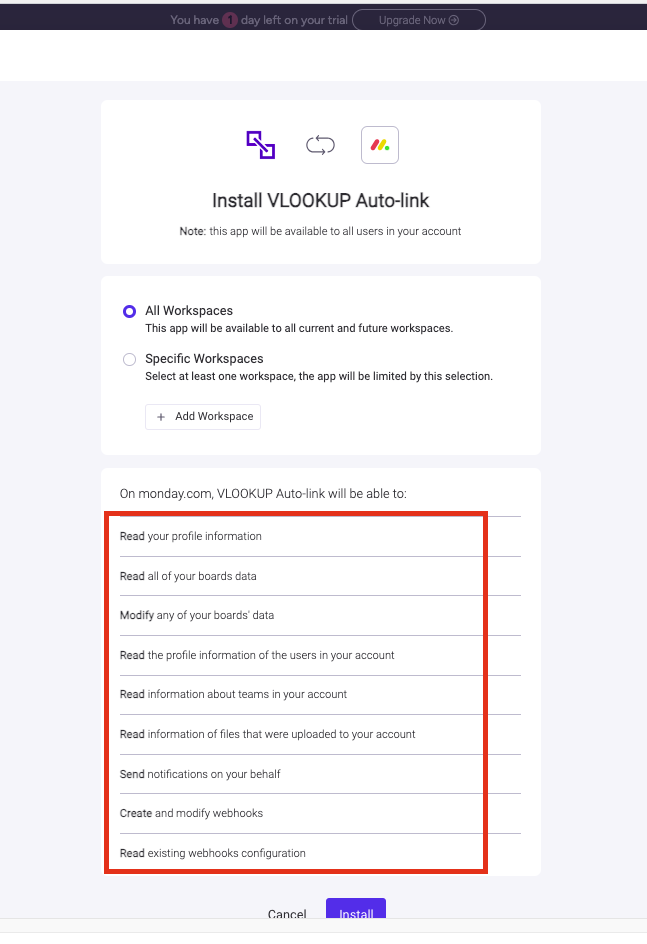Screen dimensions: 647x944
Task: Click the plus icon in Add Workspace
Action: (161, 417)
